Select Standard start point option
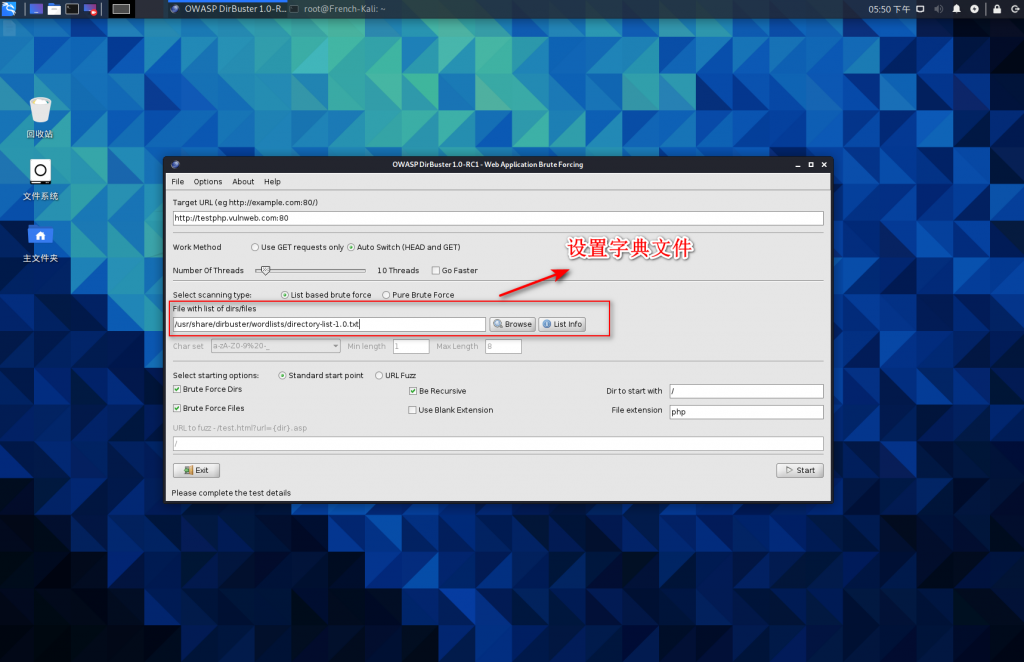 (x=321, y=375)
